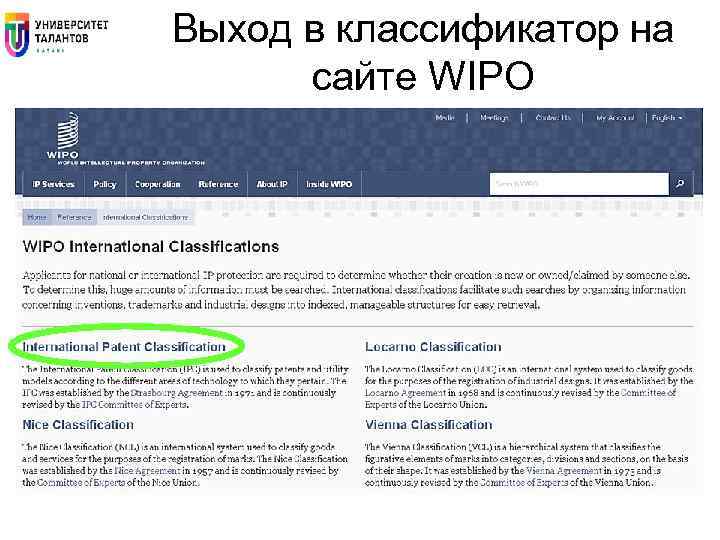
Task: Follow Committee of Experts link in Vienna paragraph
Action: pos(524,483)
